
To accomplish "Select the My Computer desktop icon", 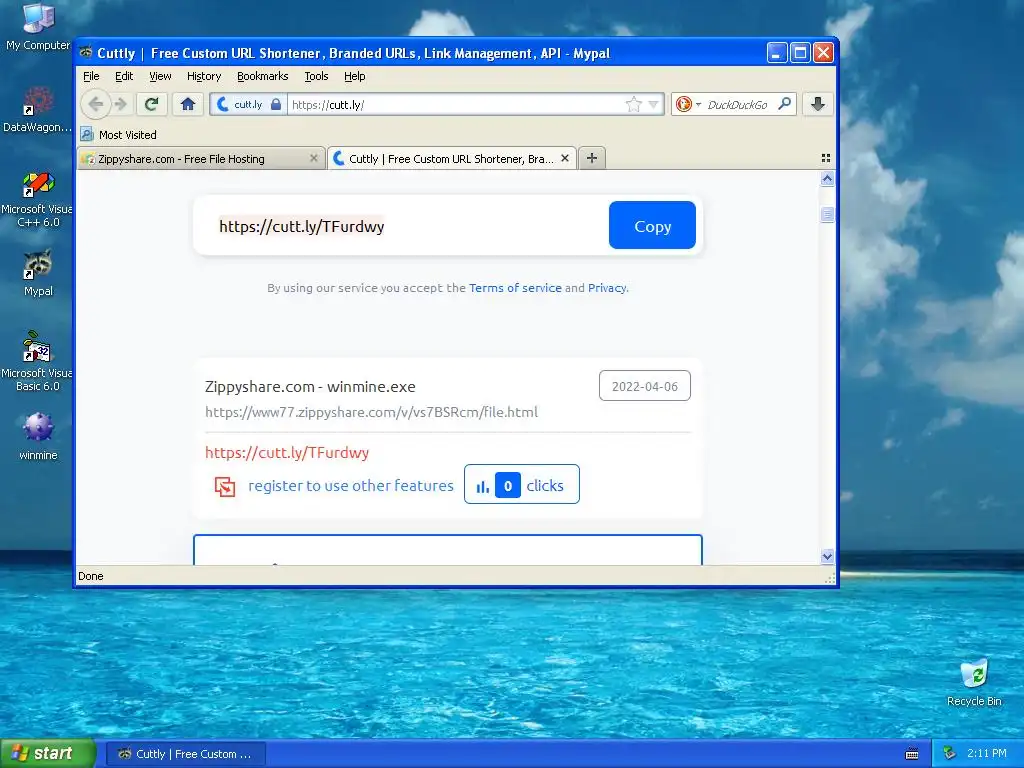I will click(38, 27).
